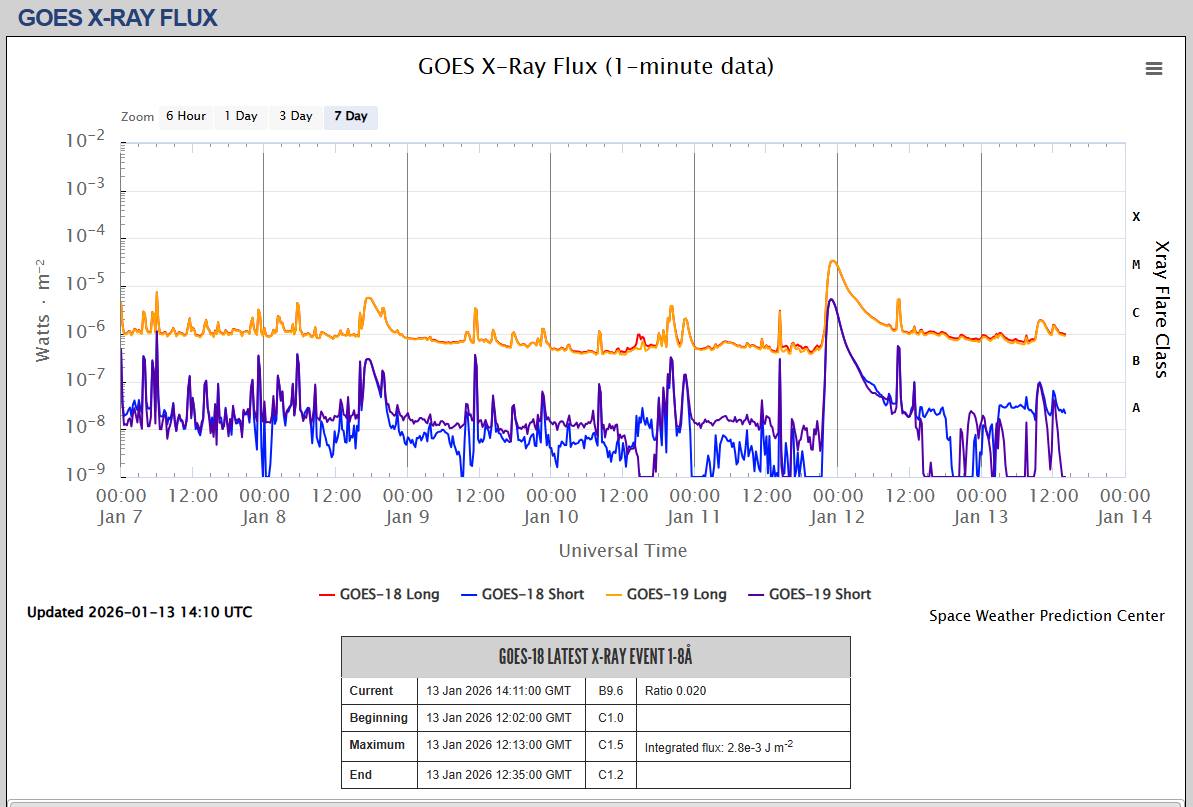Click the GOES X-RAY FLUX heading

(x=118, y=18)
